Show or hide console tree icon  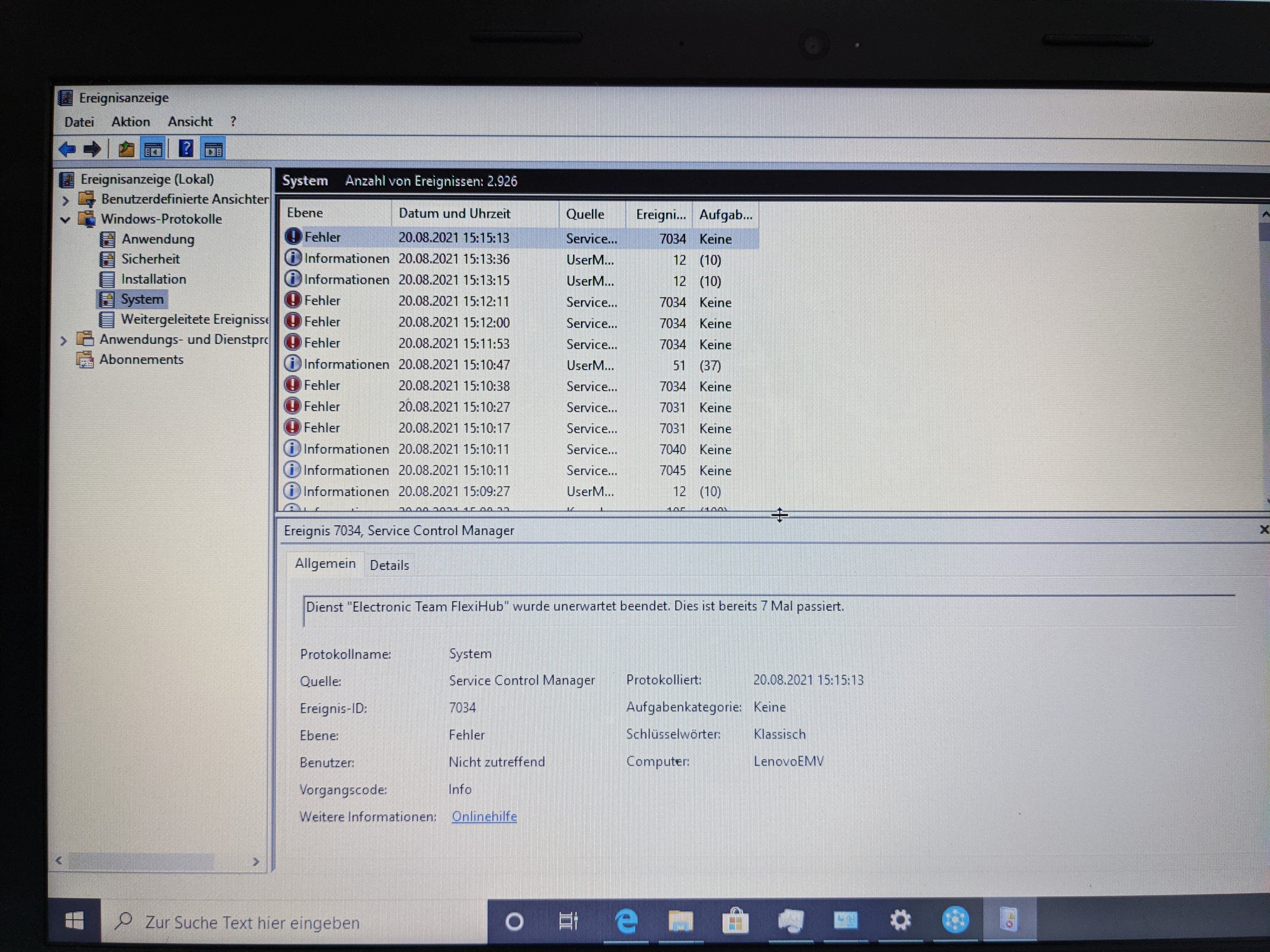pos(153,150)
